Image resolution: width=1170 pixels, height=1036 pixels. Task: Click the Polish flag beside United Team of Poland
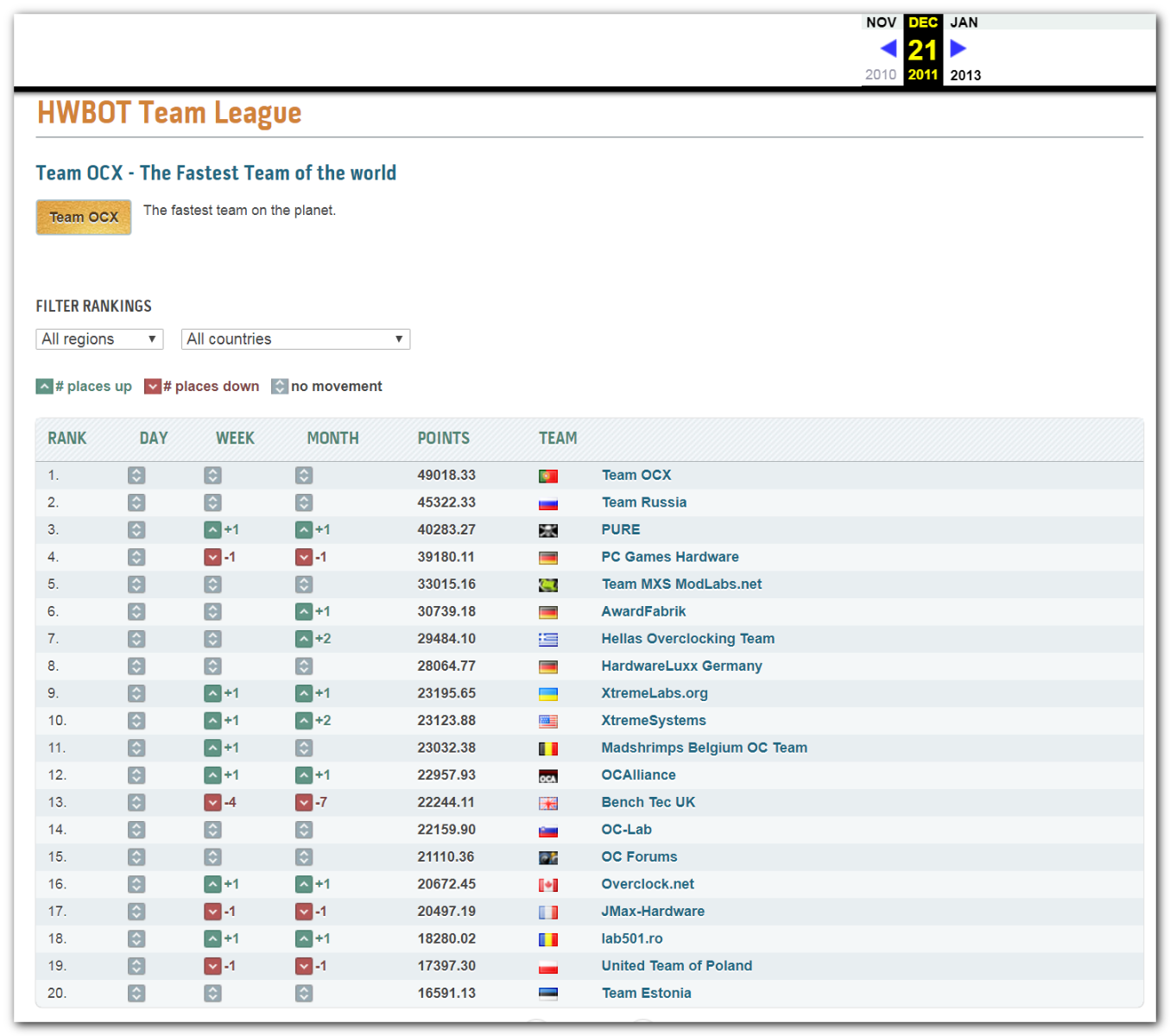coord(548,967)
